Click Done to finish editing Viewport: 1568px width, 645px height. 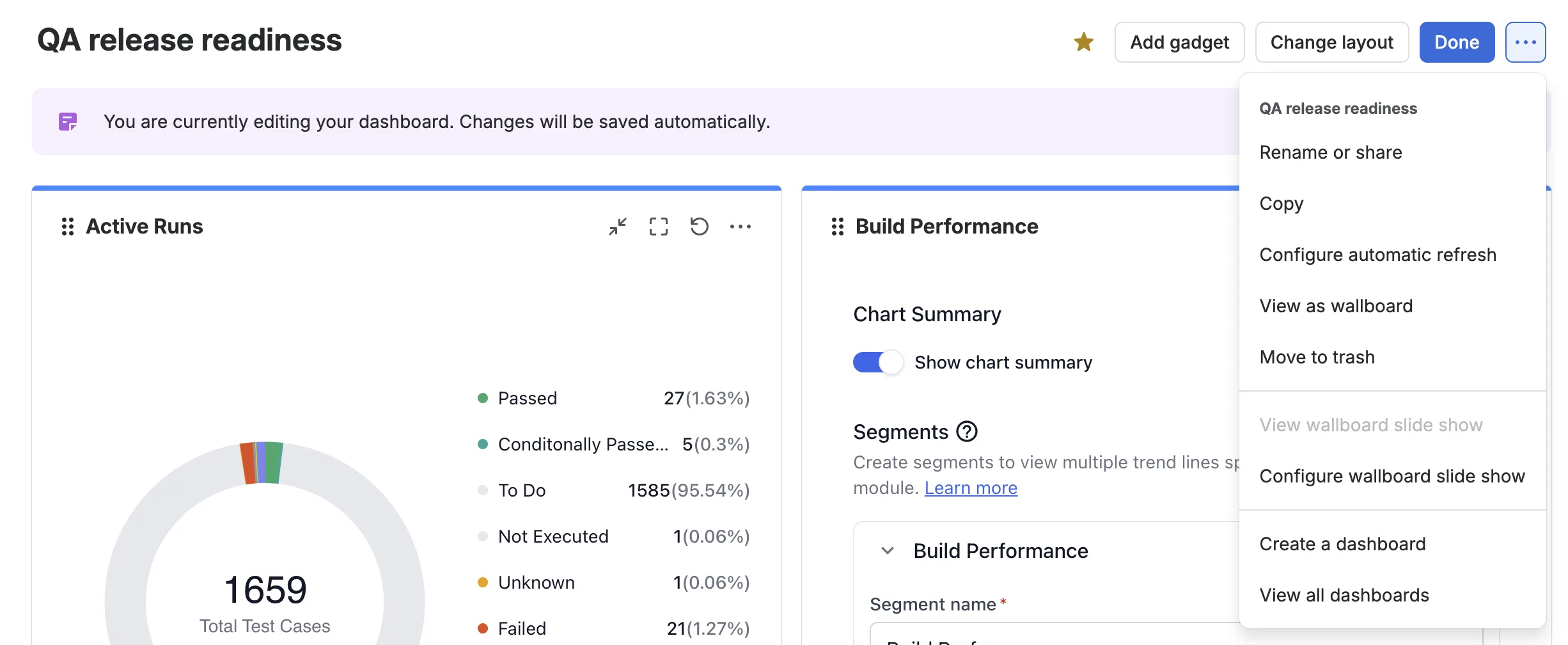click(x=1457, y=42)
